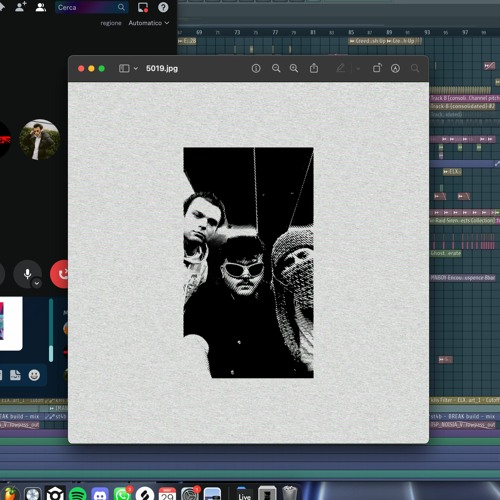Mute the microphone in Discord call
Viewport: 500px width, 500px height.
pyautogui.click(x=27, y=274)
